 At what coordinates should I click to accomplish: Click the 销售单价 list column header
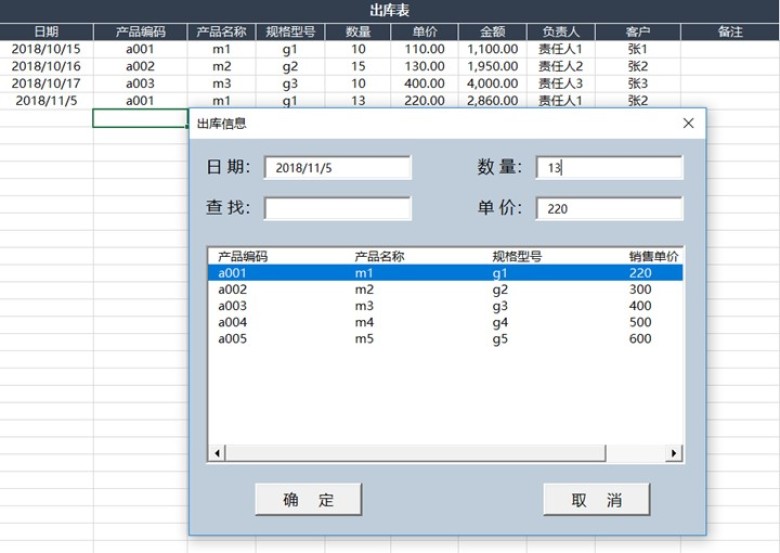pyautogui.click(x=654, y=257)
